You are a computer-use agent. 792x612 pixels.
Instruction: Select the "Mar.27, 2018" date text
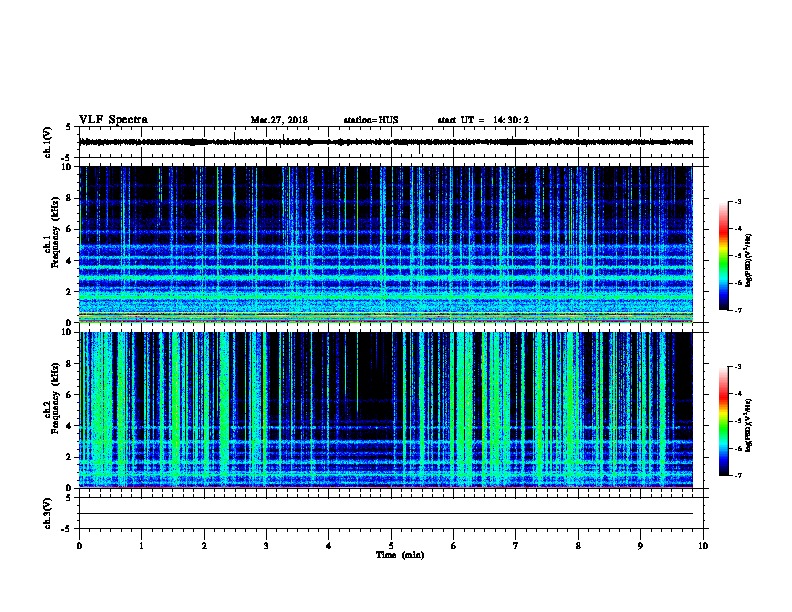(279, 120)
